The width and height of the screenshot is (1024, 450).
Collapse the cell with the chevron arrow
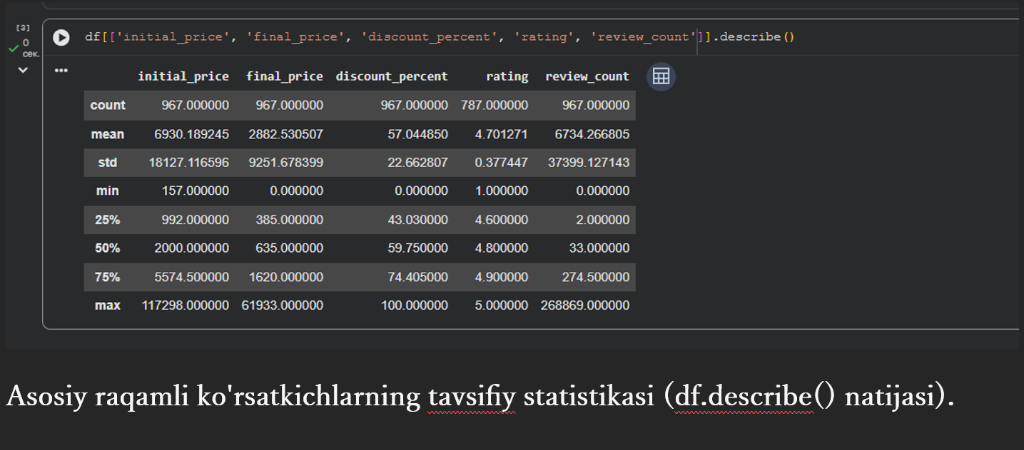23,70
